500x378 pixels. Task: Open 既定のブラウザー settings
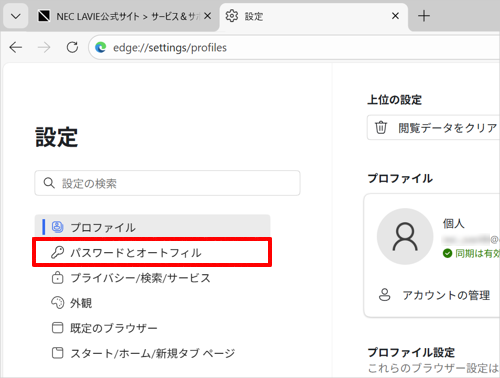152,328
